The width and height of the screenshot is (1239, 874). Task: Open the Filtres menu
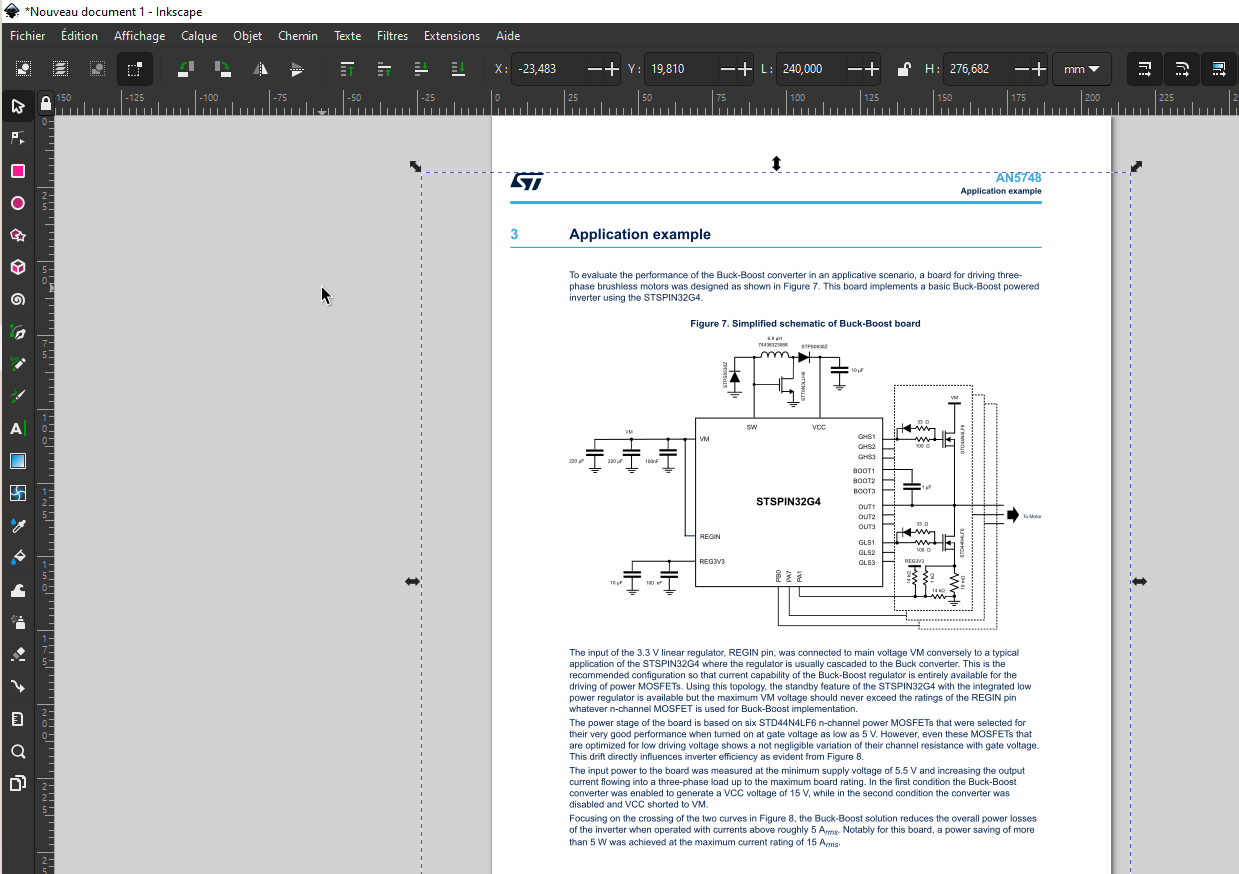(392, 36)
